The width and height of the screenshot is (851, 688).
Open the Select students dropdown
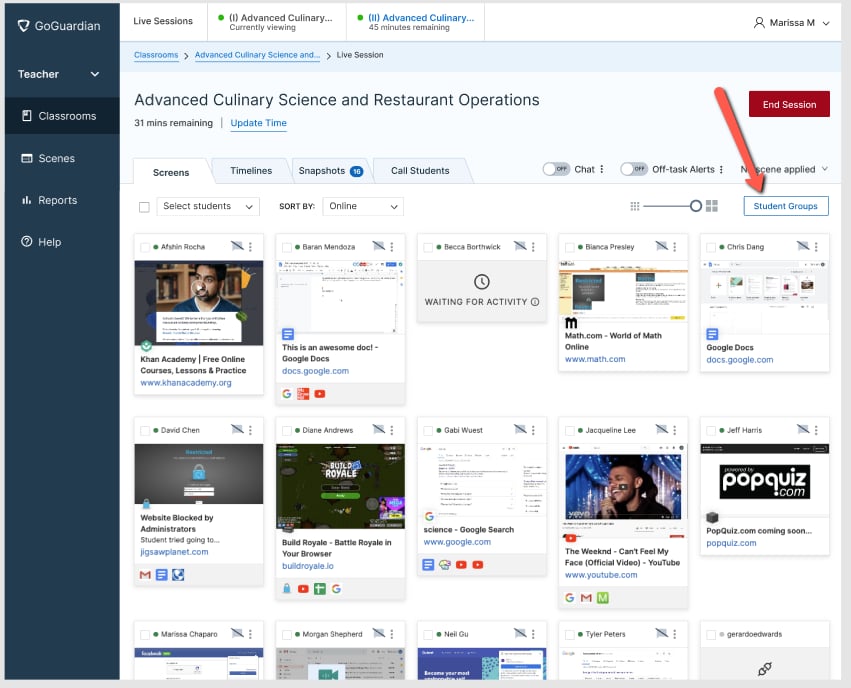pyautogui.click(x=208, y=206)
